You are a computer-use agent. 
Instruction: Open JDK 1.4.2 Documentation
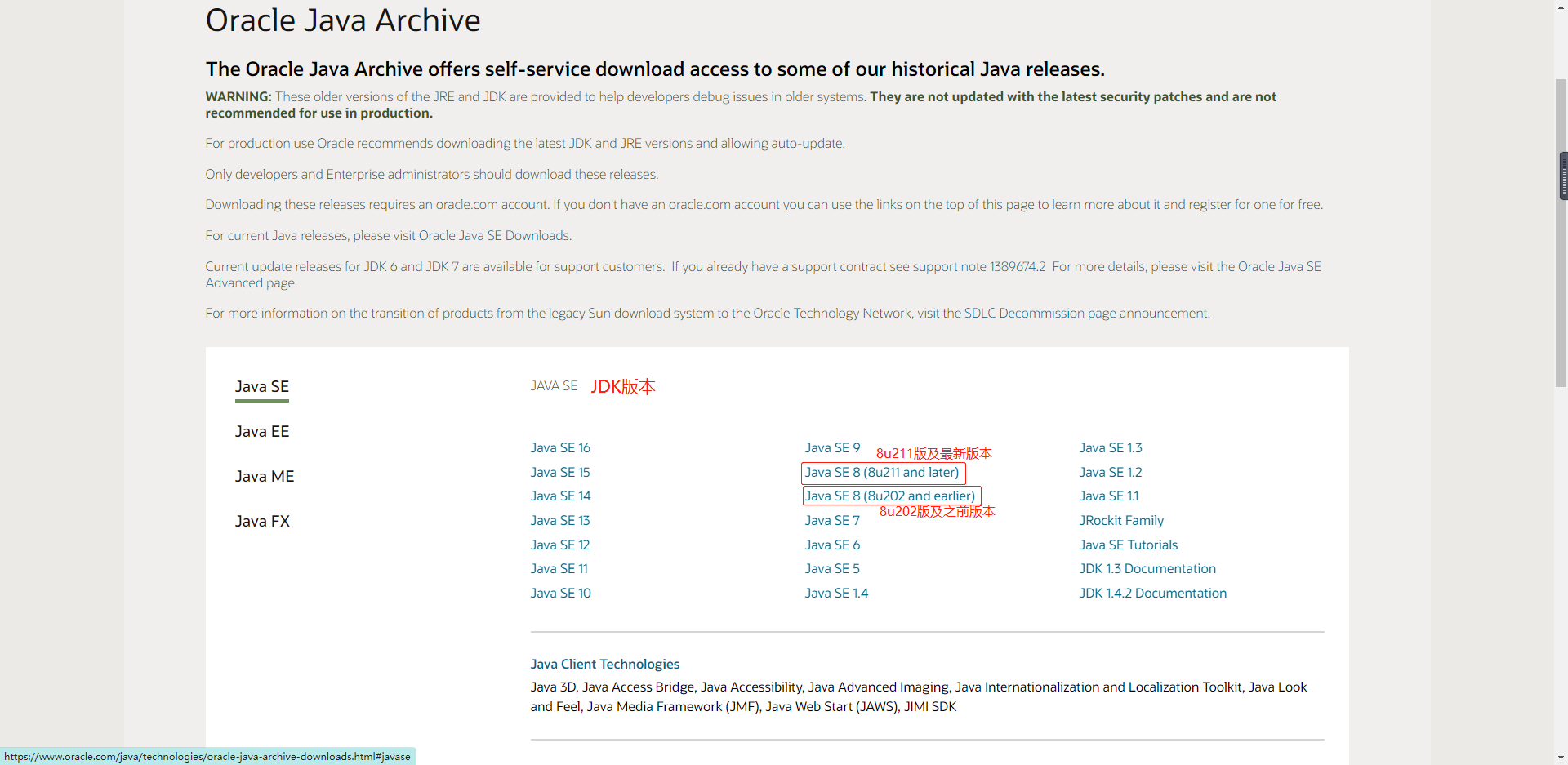pyautogui.click(x=1152, y=593)
